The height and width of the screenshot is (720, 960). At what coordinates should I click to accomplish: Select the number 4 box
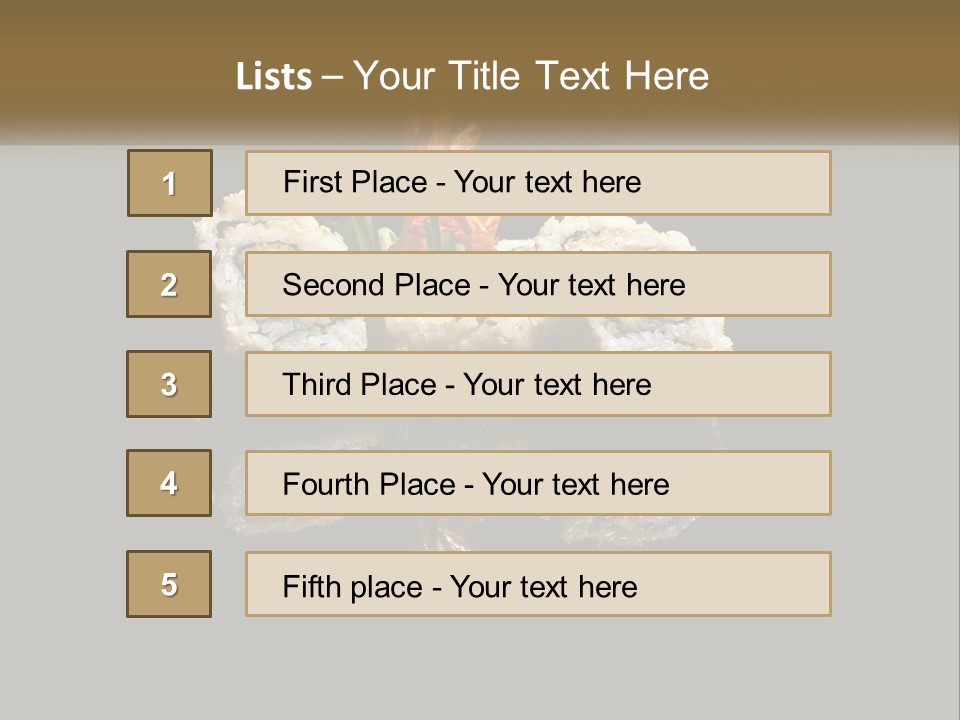coord(169,483)
